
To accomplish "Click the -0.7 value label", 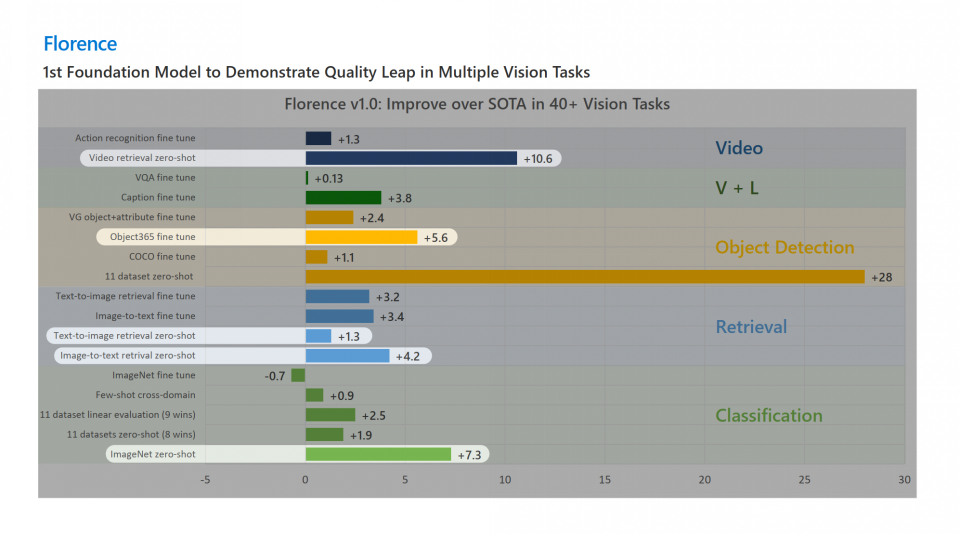I will [275, 376].
